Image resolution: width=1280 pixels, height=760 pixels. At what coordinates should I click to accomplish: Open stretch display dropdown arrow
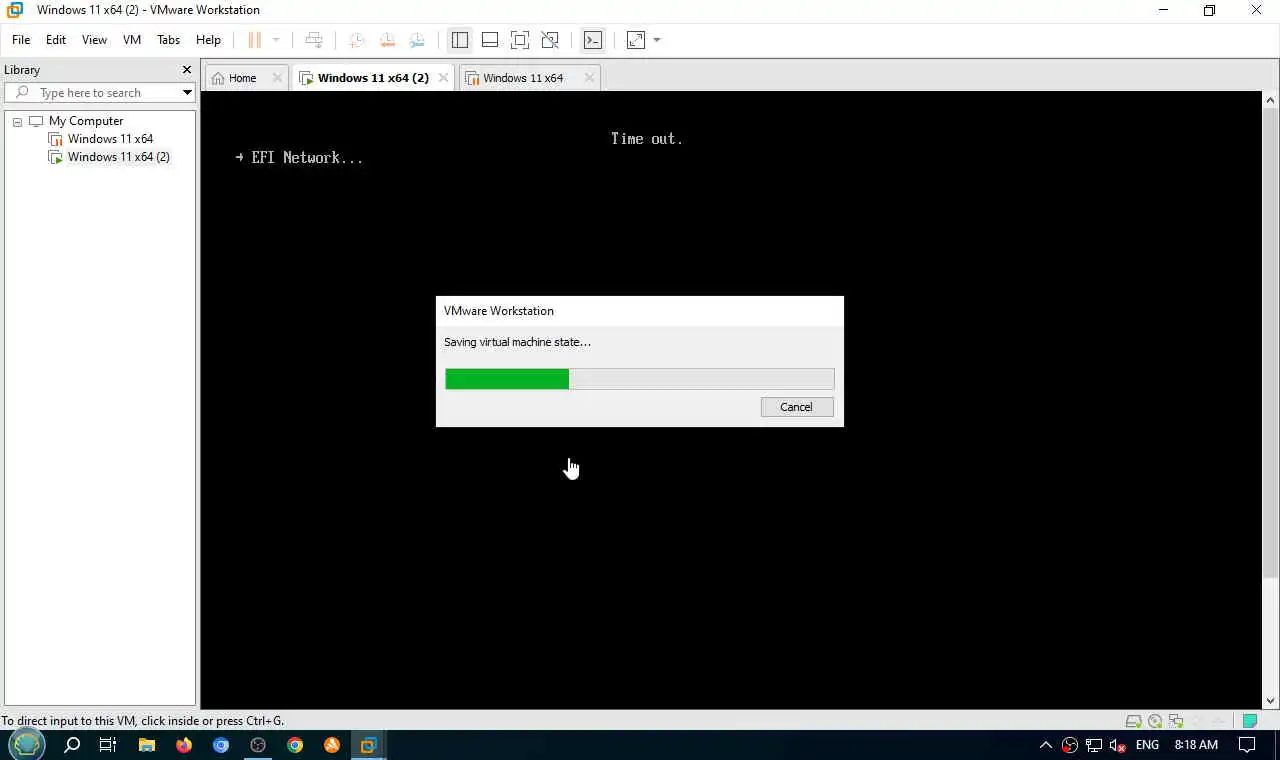[657, 40]
